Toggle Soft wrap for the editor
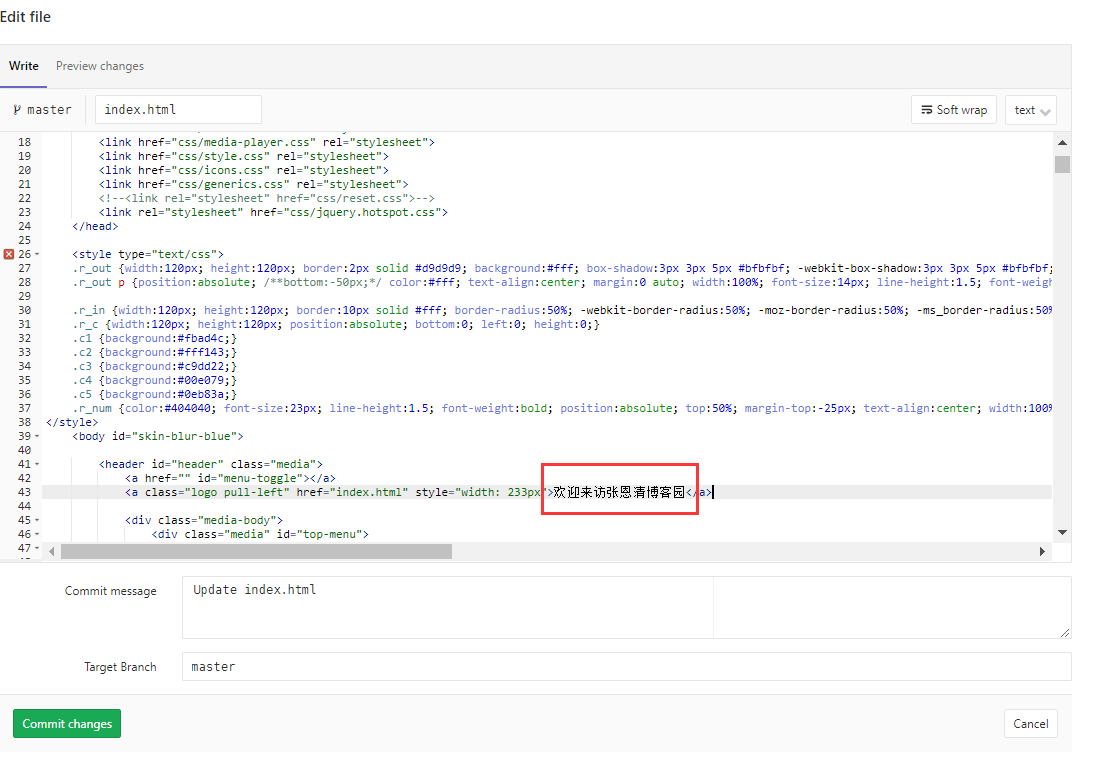 [953, 110]
